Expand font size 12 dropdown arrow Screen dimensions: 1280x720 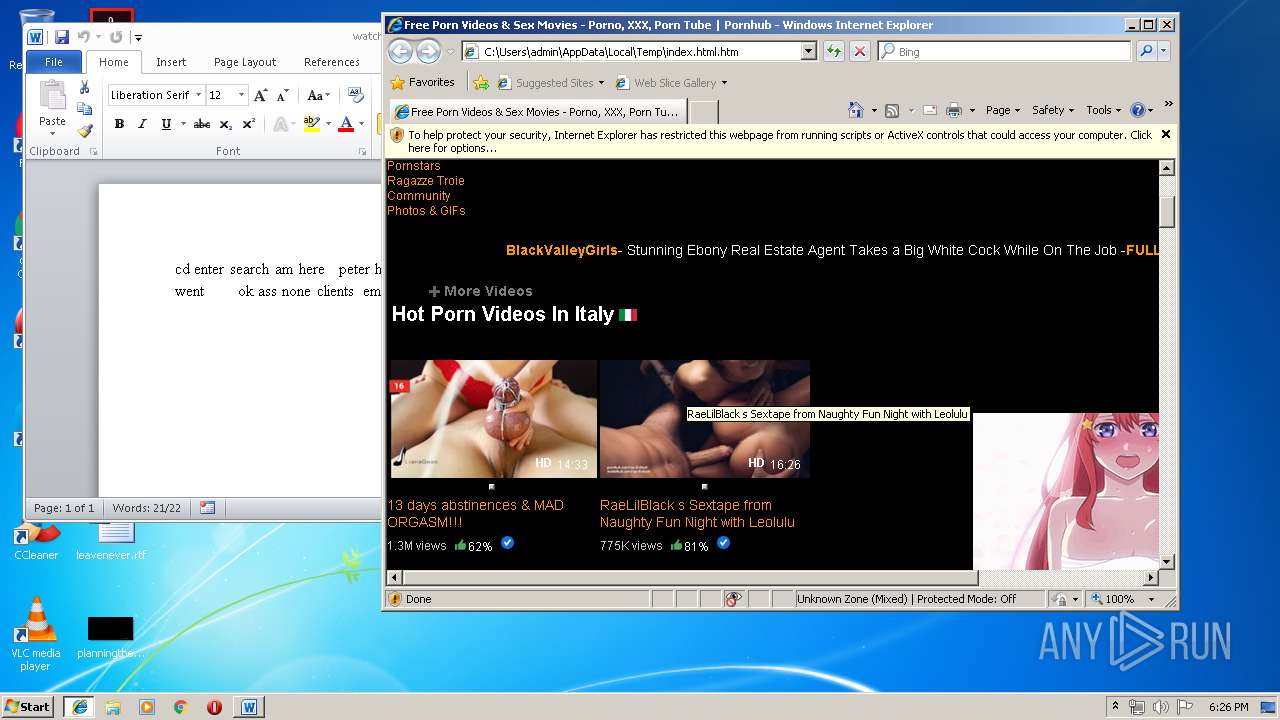click(241, 95)
